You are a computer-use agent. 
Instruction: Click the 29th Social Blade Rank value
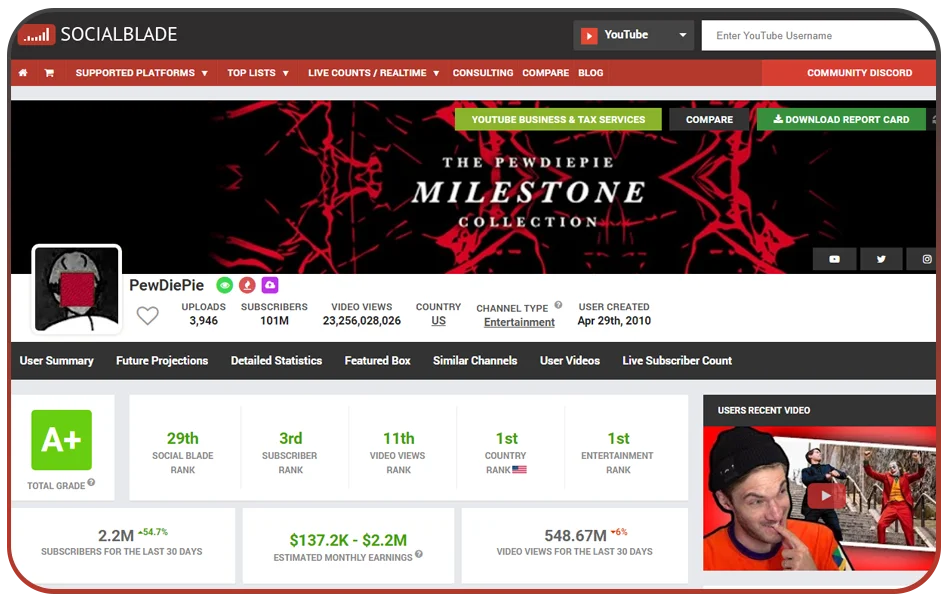[183, 438]
